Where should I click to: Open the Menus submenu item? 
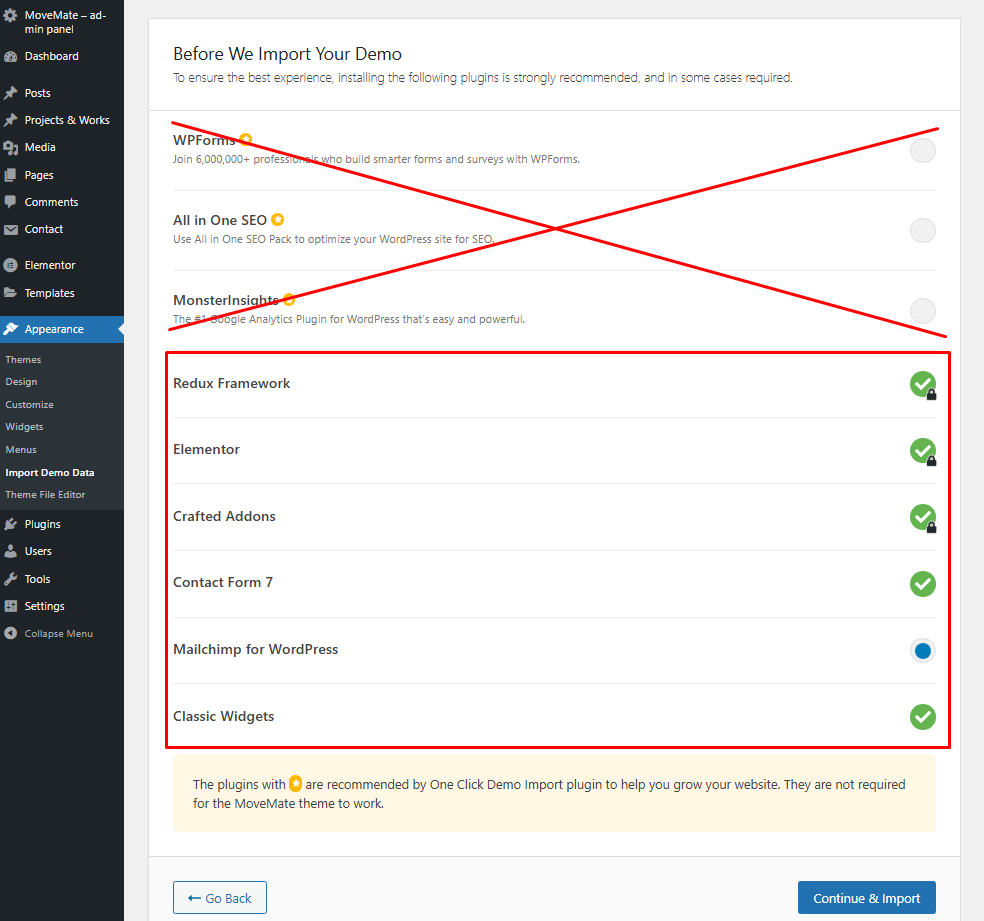pos(21,450)
